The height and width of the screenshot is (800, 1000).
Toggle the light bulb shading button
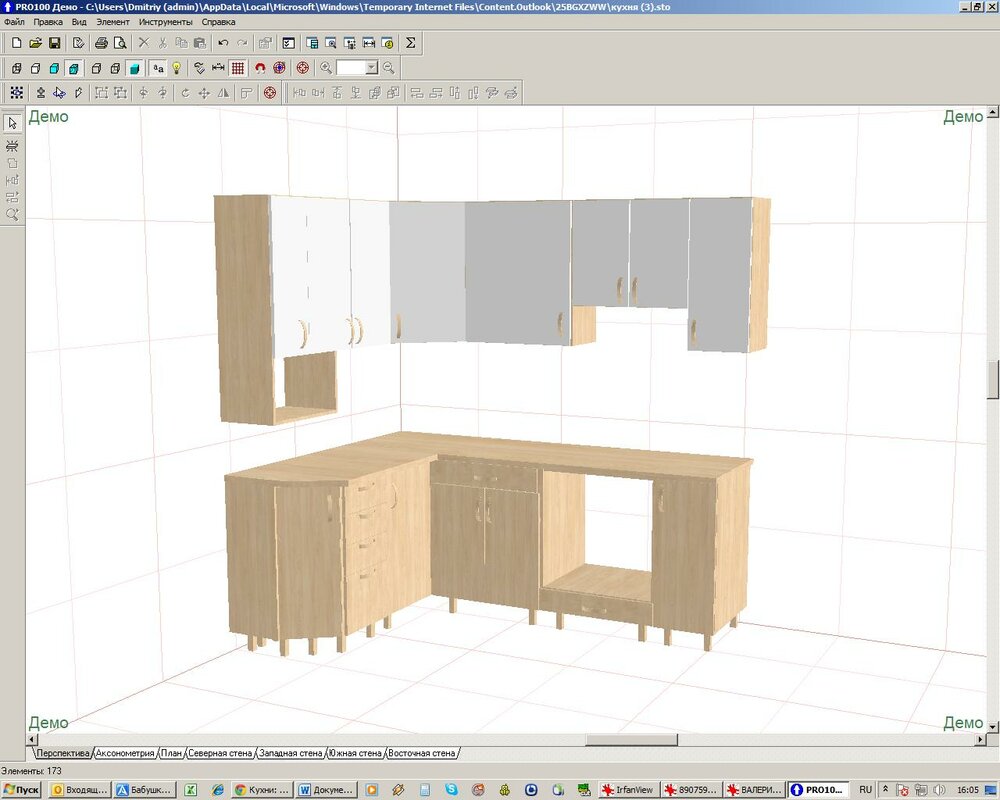177,68
